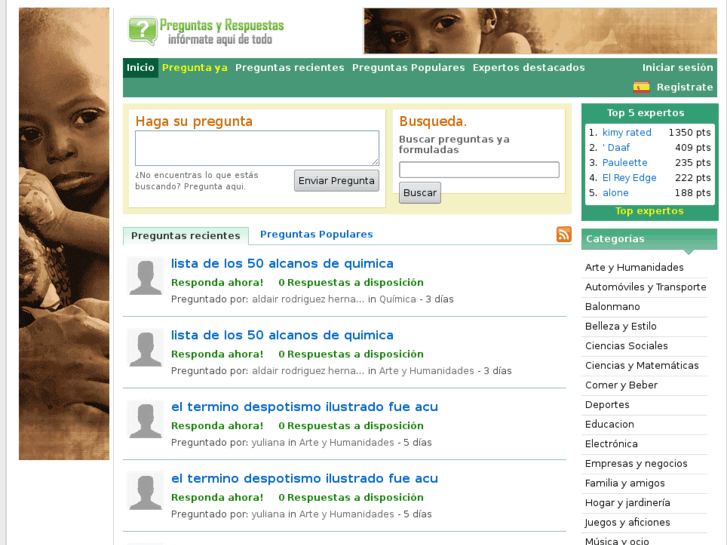This screenshot has height=545, width=727.
Task: Click avatar of first 'despotismo ilustrado' question
Action: (145, 420)
